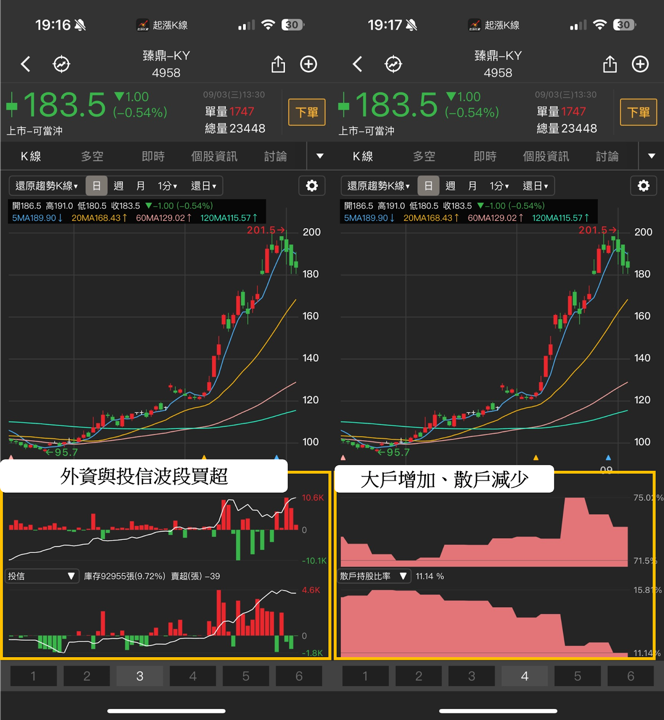Open 個股資訊 tab on right phone

[546, 157]
